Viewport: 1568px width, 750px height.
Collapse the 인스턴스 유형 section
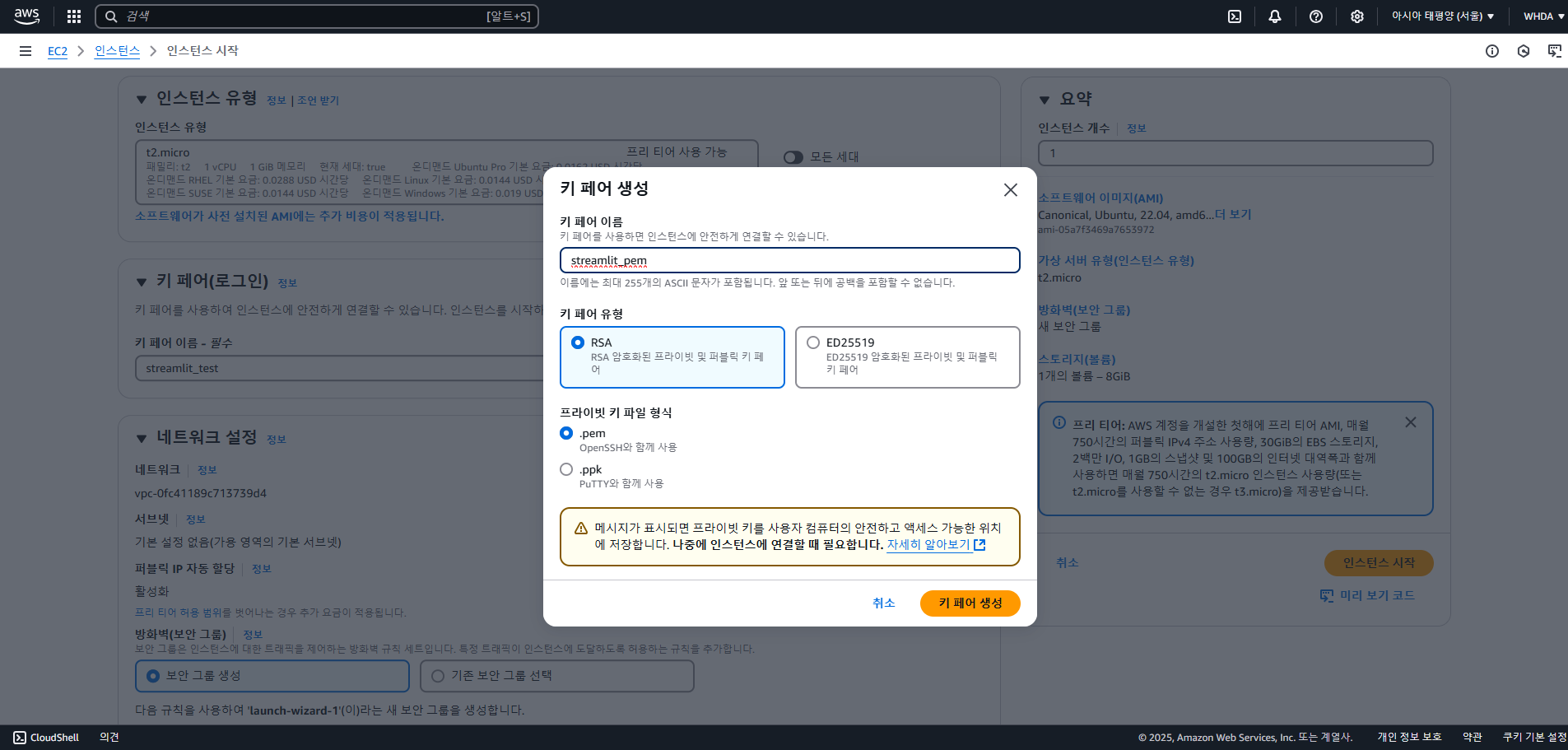142,100
